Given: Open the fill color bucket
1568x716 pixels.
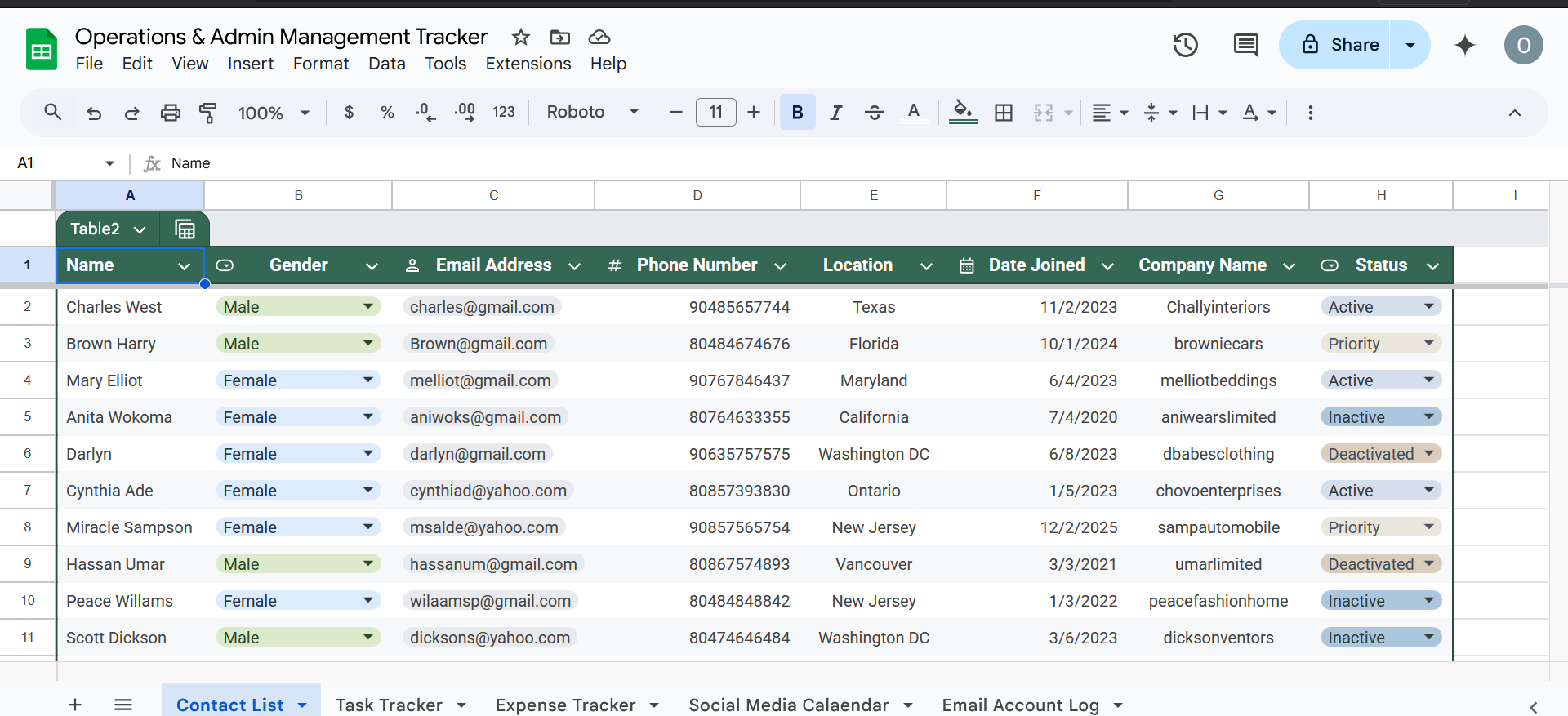Looking at the screenshot, I should 963,113.
